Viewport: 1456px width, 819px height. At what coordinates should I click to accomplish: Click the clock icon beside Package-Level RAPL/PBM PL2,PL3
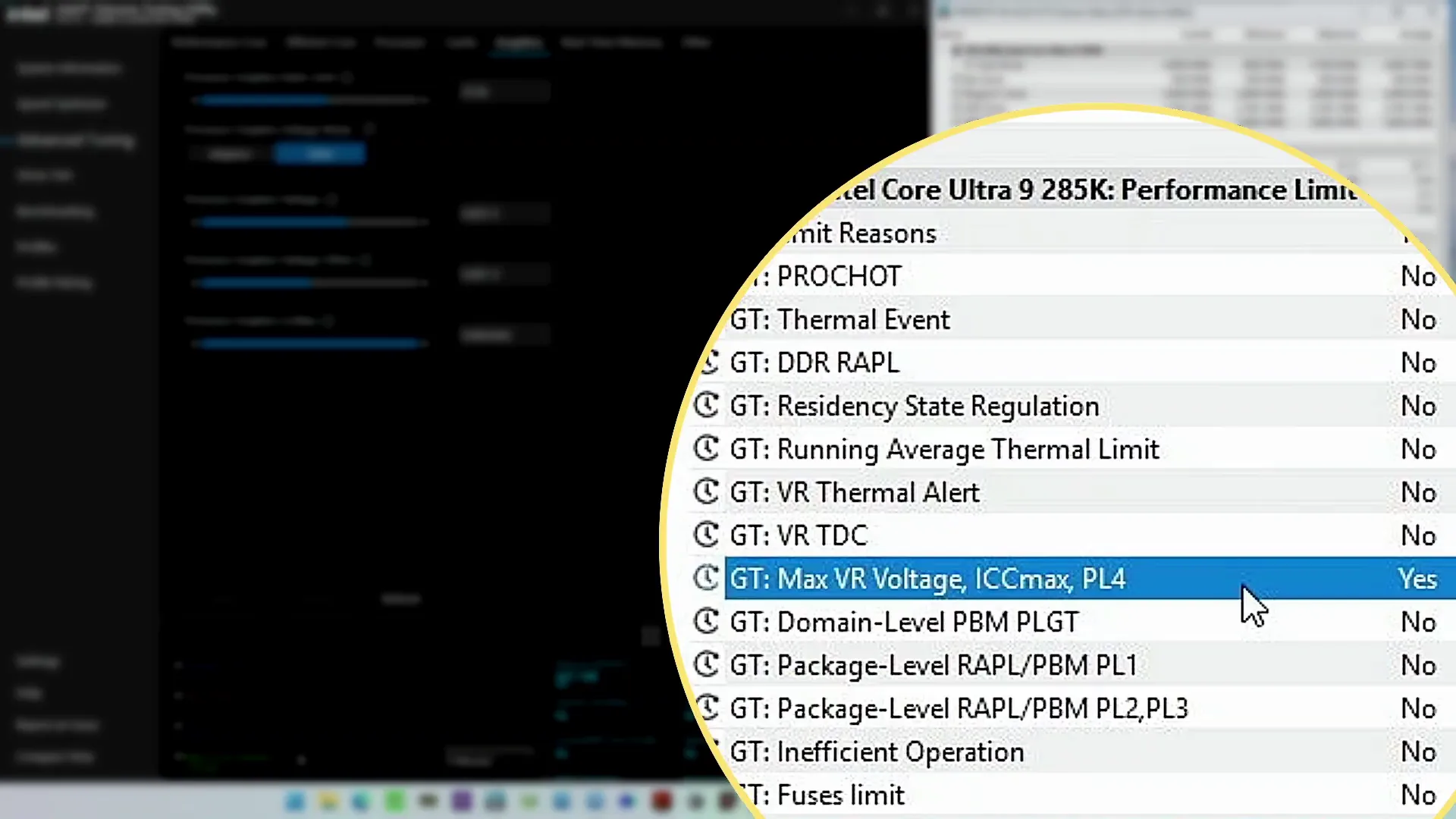708,708
